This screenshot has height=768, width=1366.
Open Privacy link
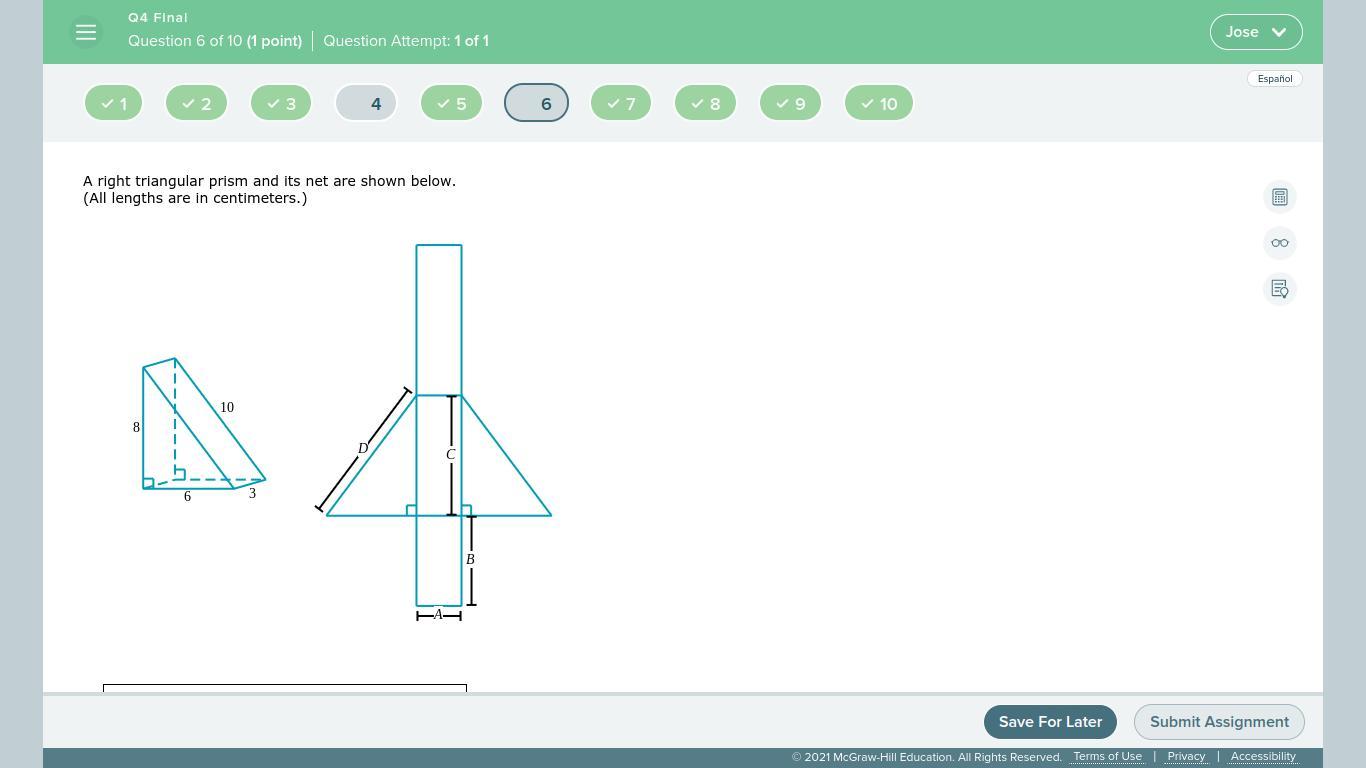[x=1186, y=757]
